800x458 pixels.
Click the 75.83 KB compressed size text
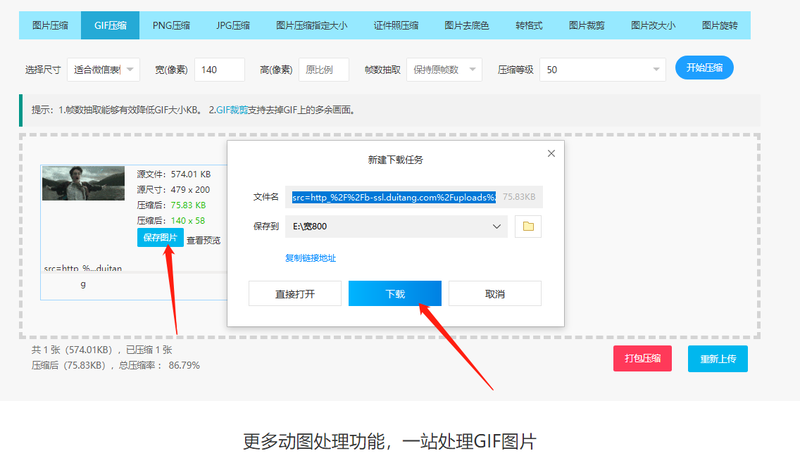188,205
